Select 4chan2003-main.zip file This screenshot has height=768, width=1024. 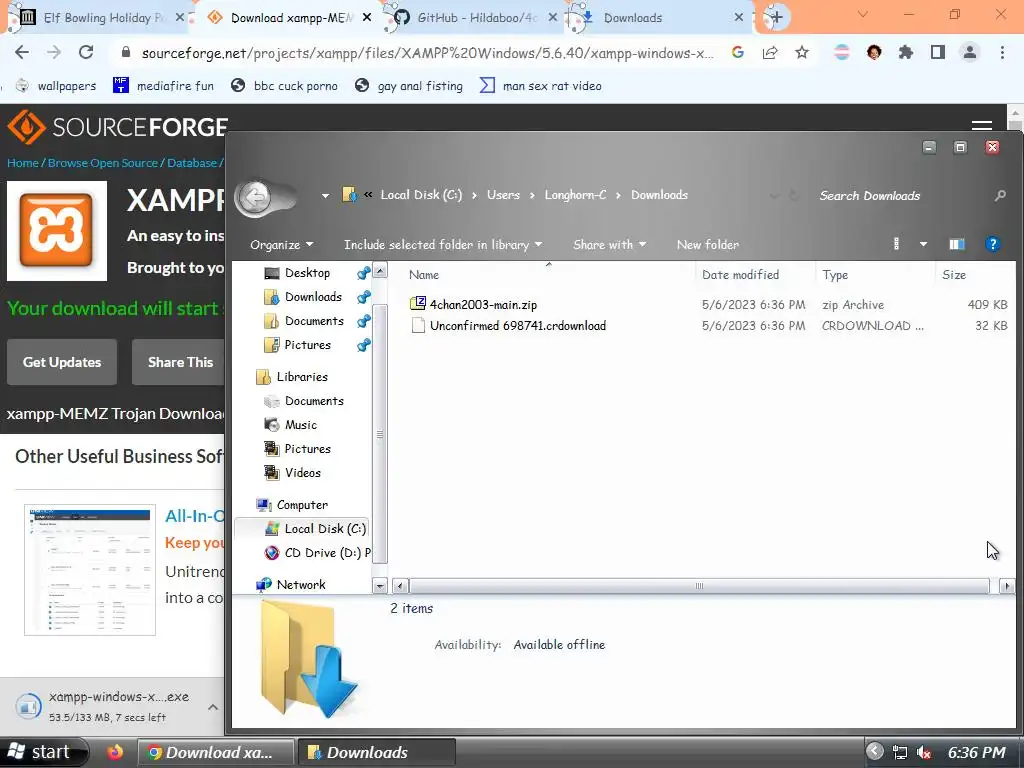click(483, 304)
